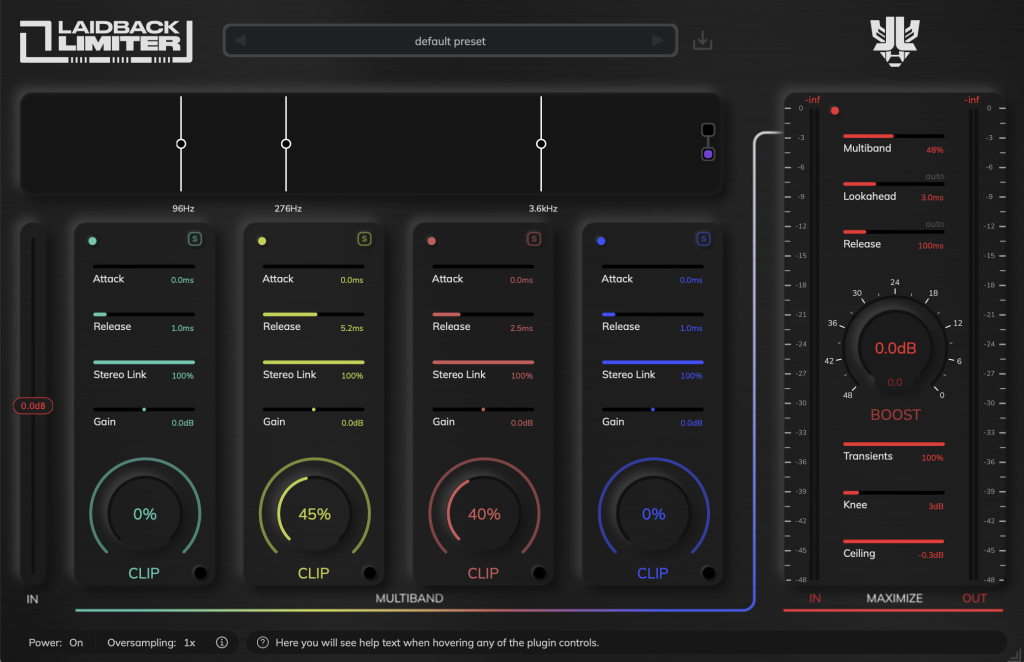Click the question mark help icon
The width and height of the screenshot is (1024, 662).
263,643
